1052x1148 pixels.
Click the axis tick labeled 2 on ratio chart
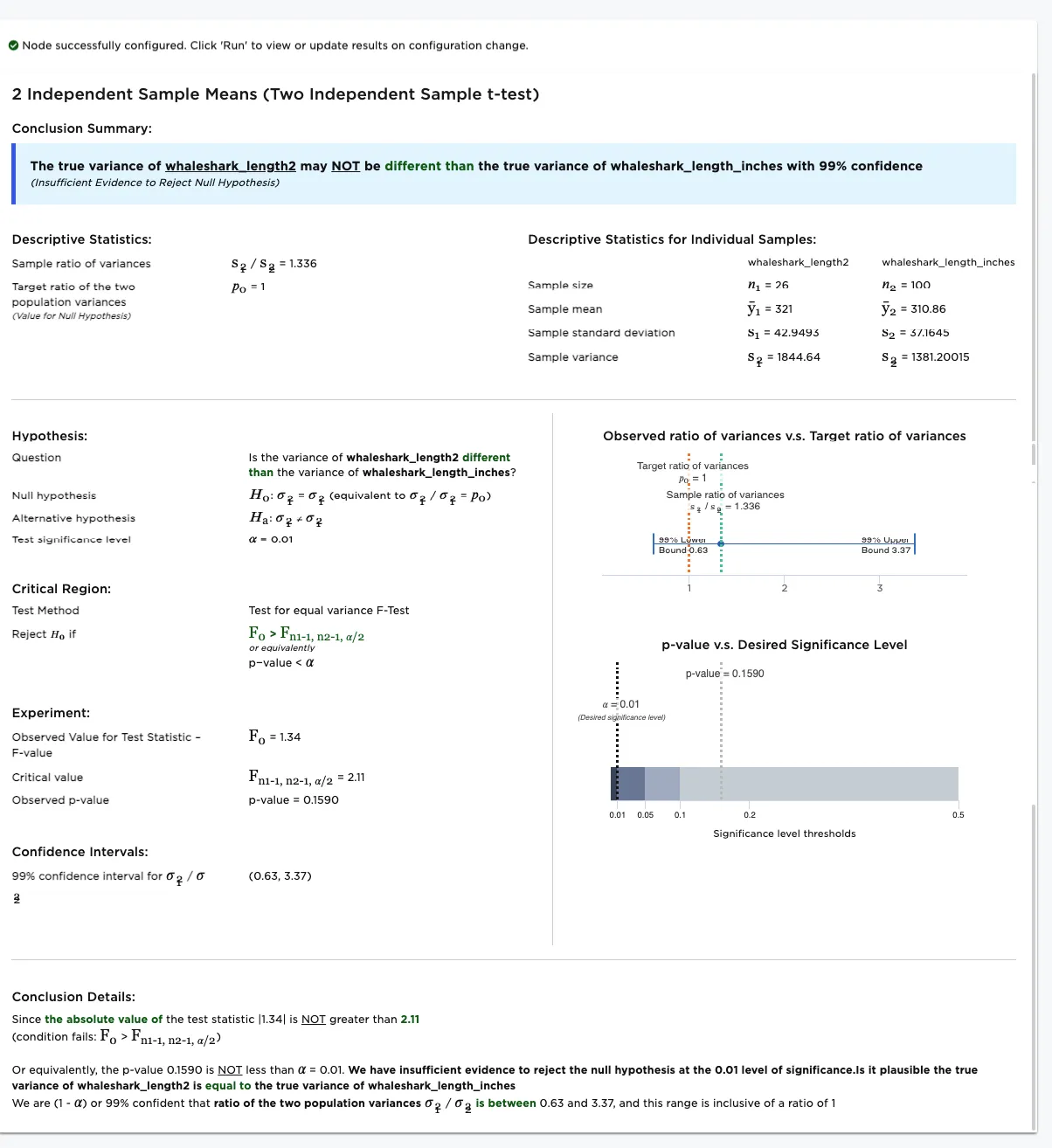[x=785, y=588]
